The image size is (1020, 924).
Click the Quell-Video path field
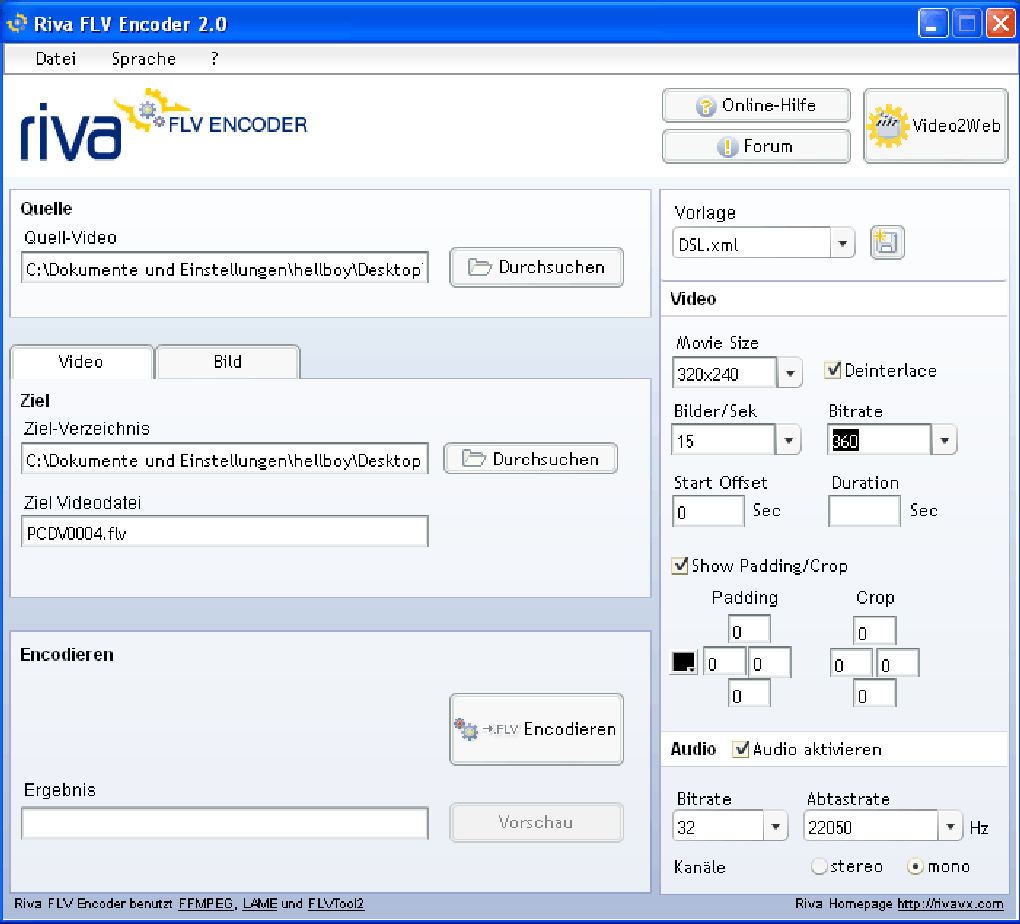(x=224, y=268)
